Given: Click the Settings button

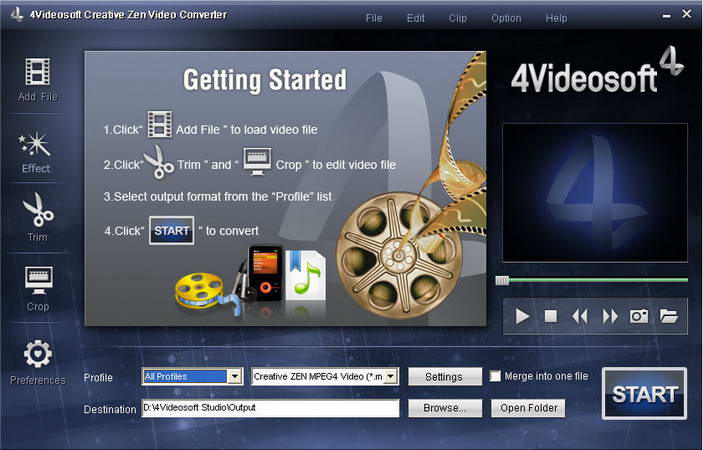Looking at the screenshot, I should click(x=445, y=376).
